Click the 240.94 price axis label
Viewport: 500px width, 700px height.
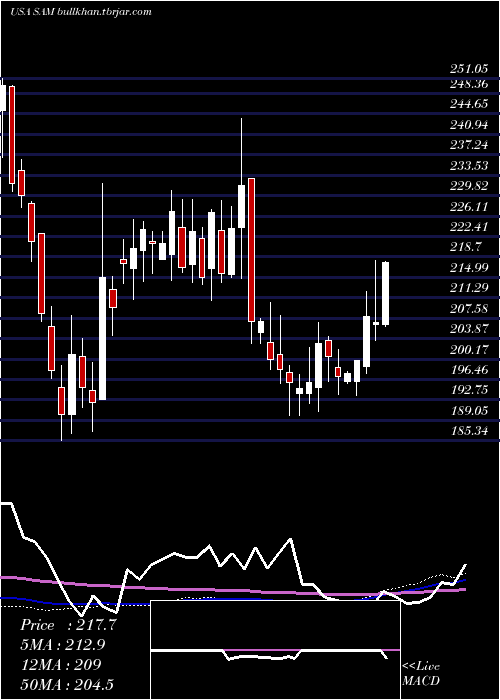point(468,125)
